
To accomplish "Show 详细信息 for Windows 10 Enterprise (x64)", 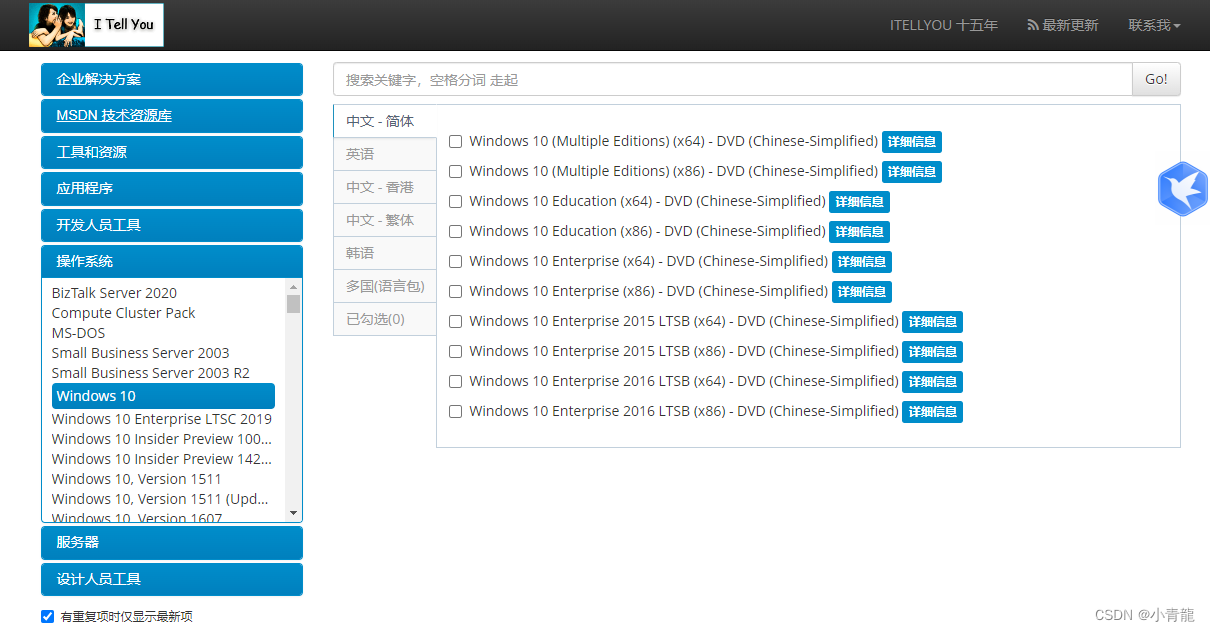I will tap(862, 262).
